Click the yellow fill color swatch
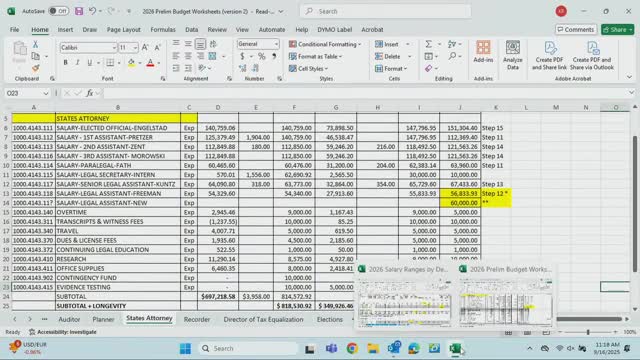This screenshot has height=360, width=640. pos(131,62)
